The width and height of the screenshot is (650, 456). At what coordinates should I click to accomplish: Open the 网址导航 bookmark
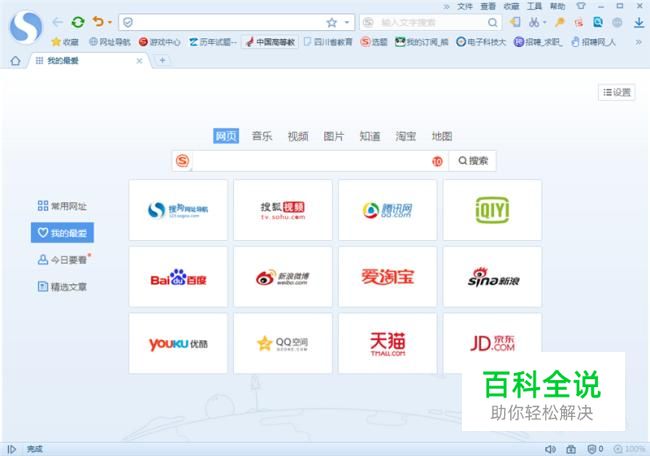110,42
